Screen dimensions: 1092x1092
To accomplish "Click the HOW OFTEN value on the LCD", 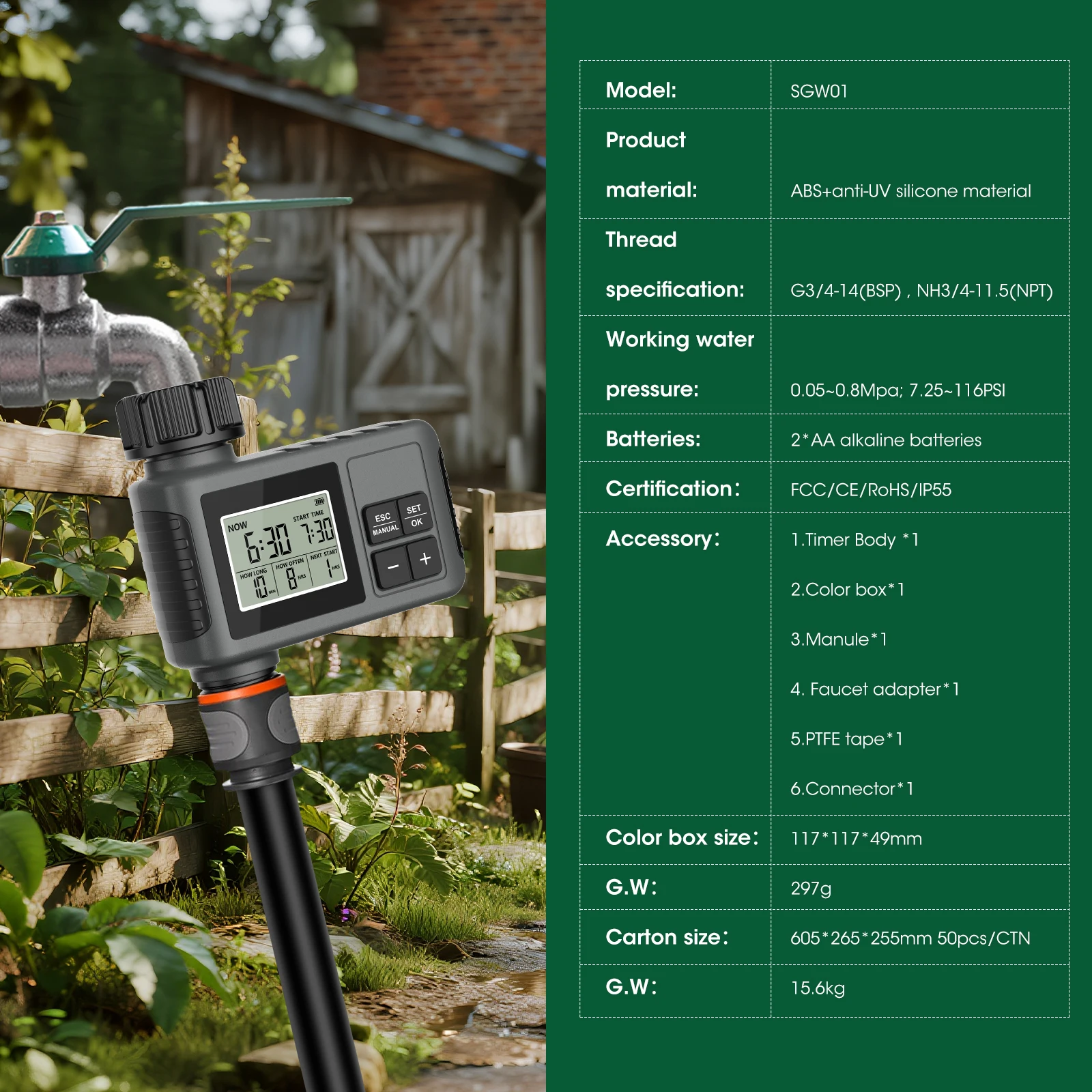I will 291,577.
